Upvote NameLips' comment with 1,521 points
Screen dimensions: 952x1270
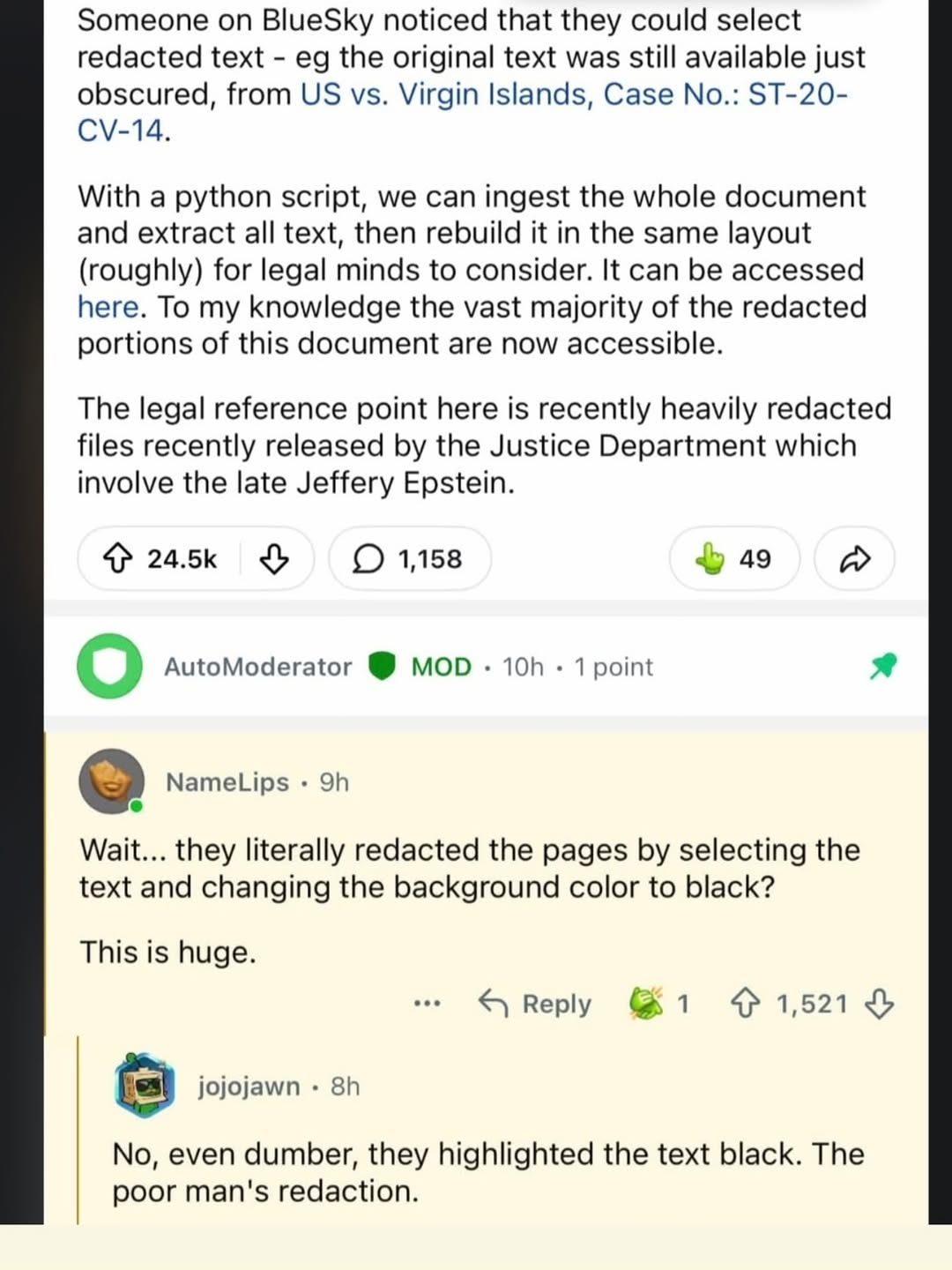tap(747, 1003)
